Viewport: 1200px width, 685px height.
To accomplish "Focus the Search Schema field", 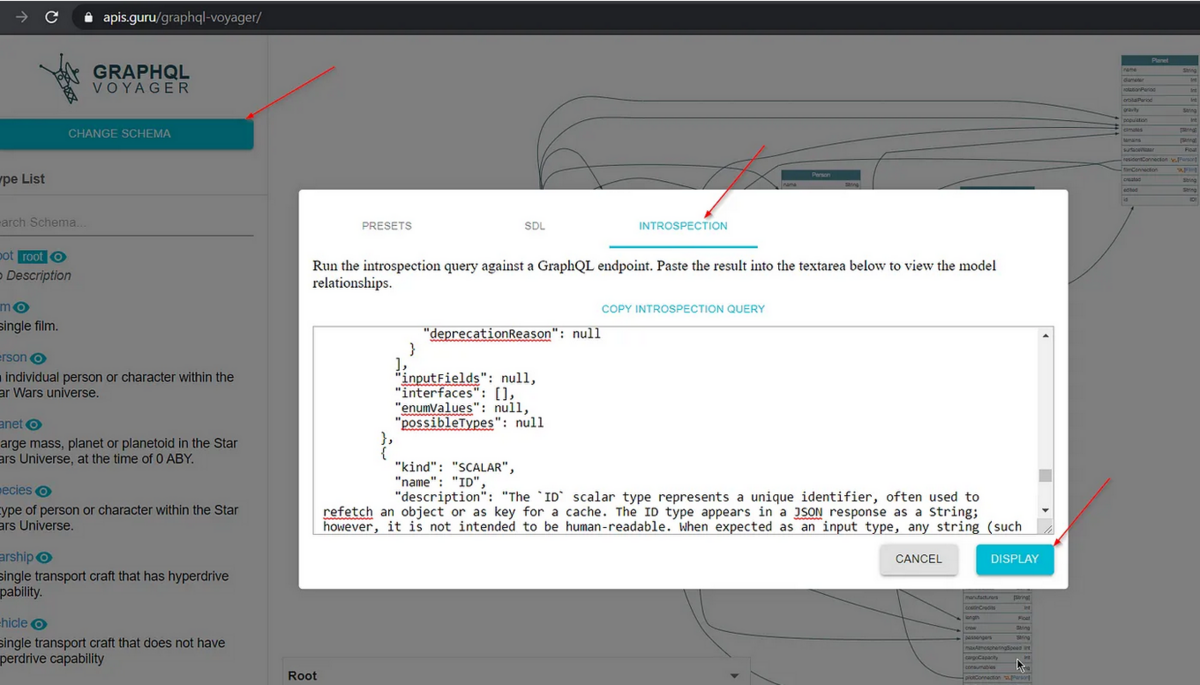I will [126, 222].
